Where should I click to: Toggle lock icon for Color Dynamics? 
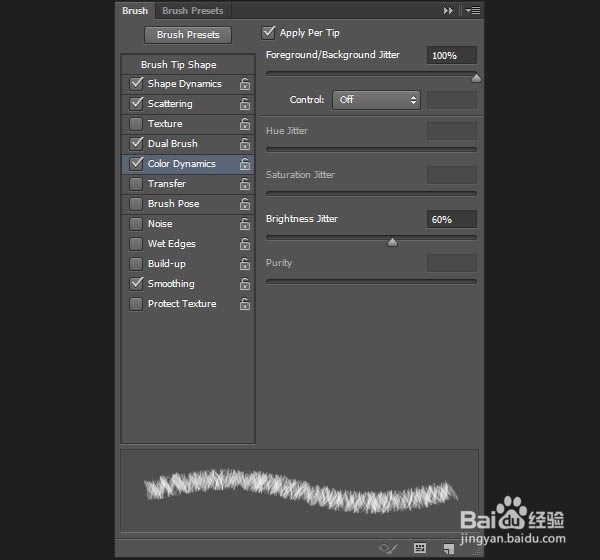[245, 164]
